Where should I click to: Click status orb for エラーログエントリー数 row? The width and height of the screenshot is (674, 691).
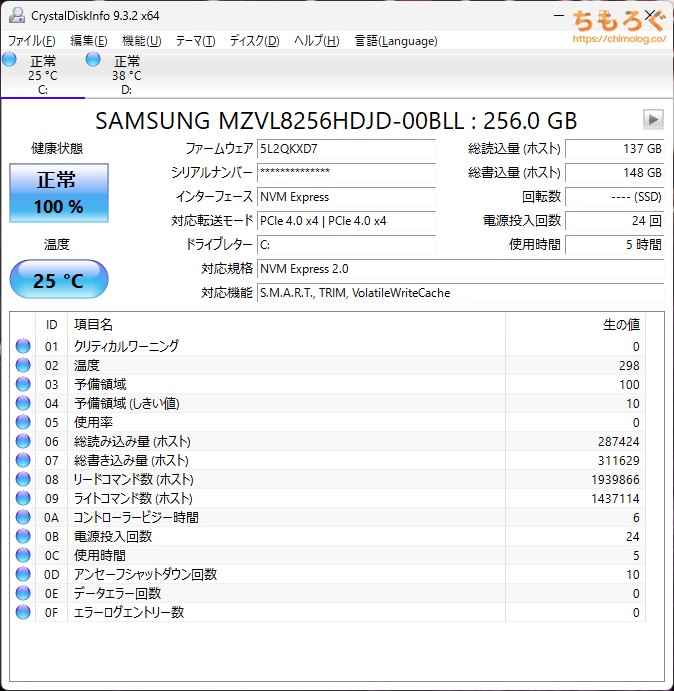(23, 612)
